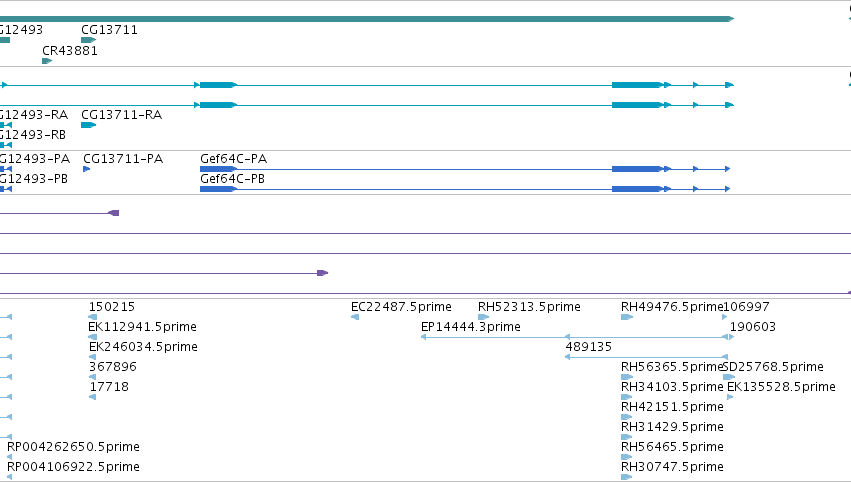851x482 pixels.
Task: Click the RH56465.5prime label
Action: (x=672, y=447)
